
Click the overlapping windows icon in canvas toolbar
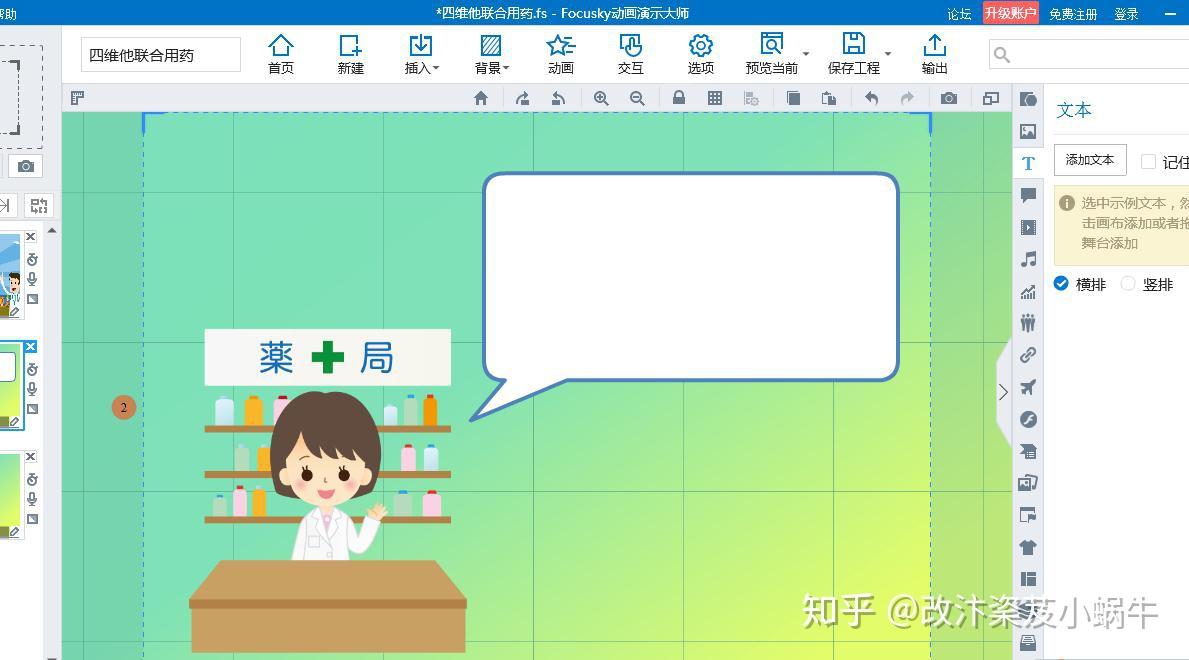(990, 98)
